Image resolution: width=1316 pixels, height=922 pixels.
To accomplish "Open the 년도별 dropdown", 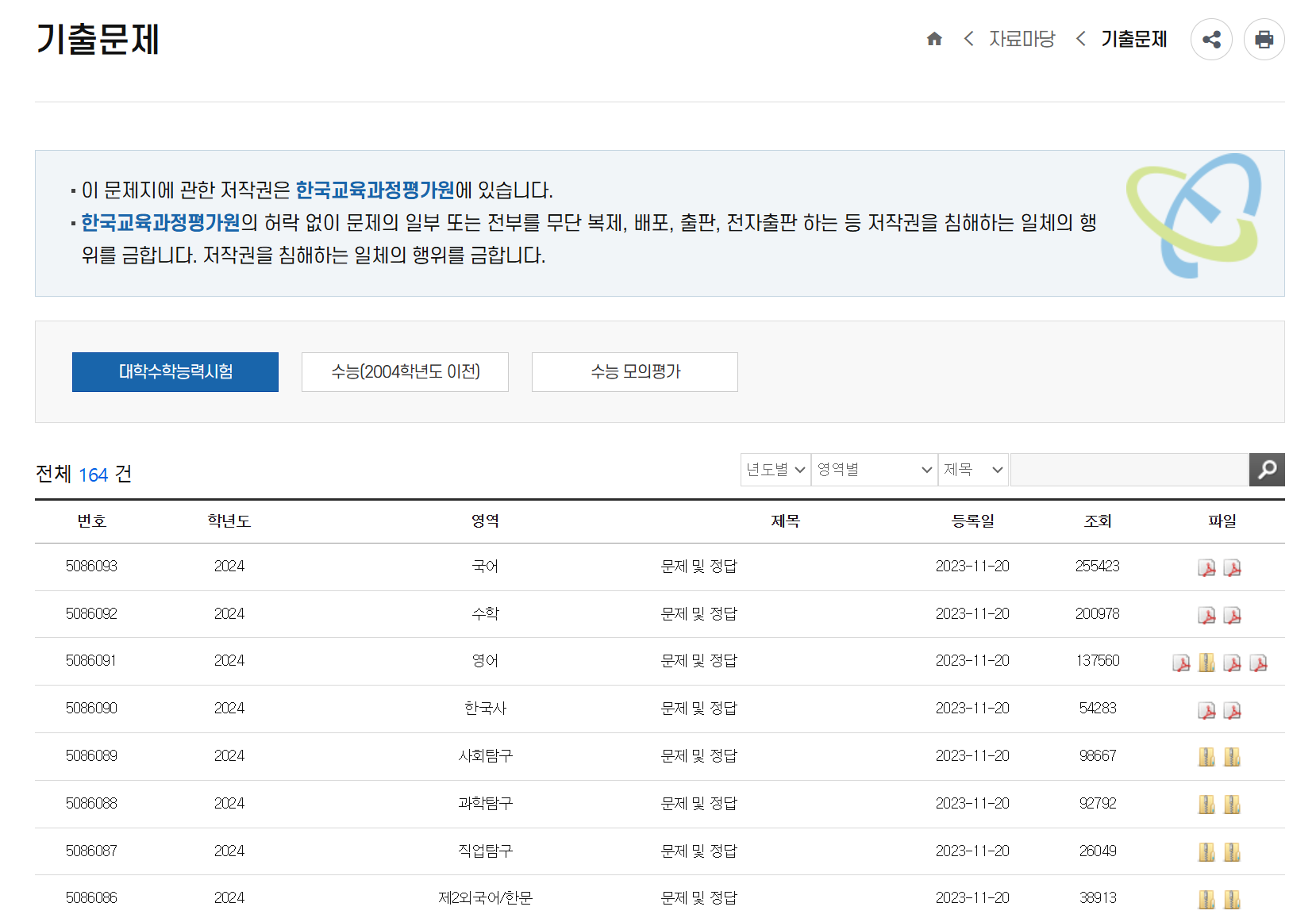I will [x=775, y=470].
